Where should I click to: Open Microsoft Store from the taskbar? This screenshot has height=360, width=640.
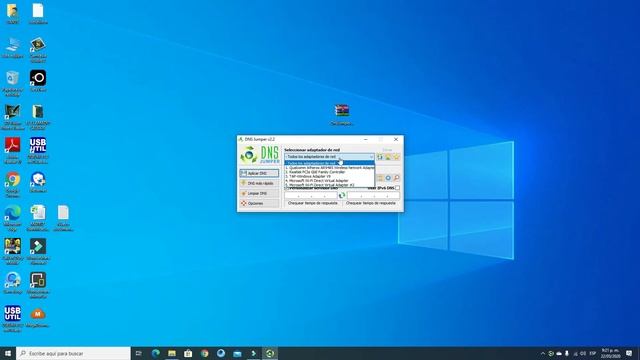coord(188,353)
